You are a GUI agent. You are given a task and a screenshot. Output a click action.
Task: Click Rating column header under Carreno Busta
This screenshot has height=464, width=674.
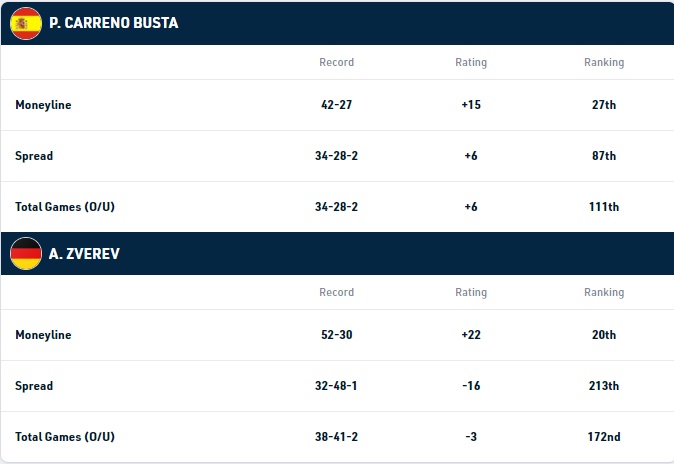point(471,62)
